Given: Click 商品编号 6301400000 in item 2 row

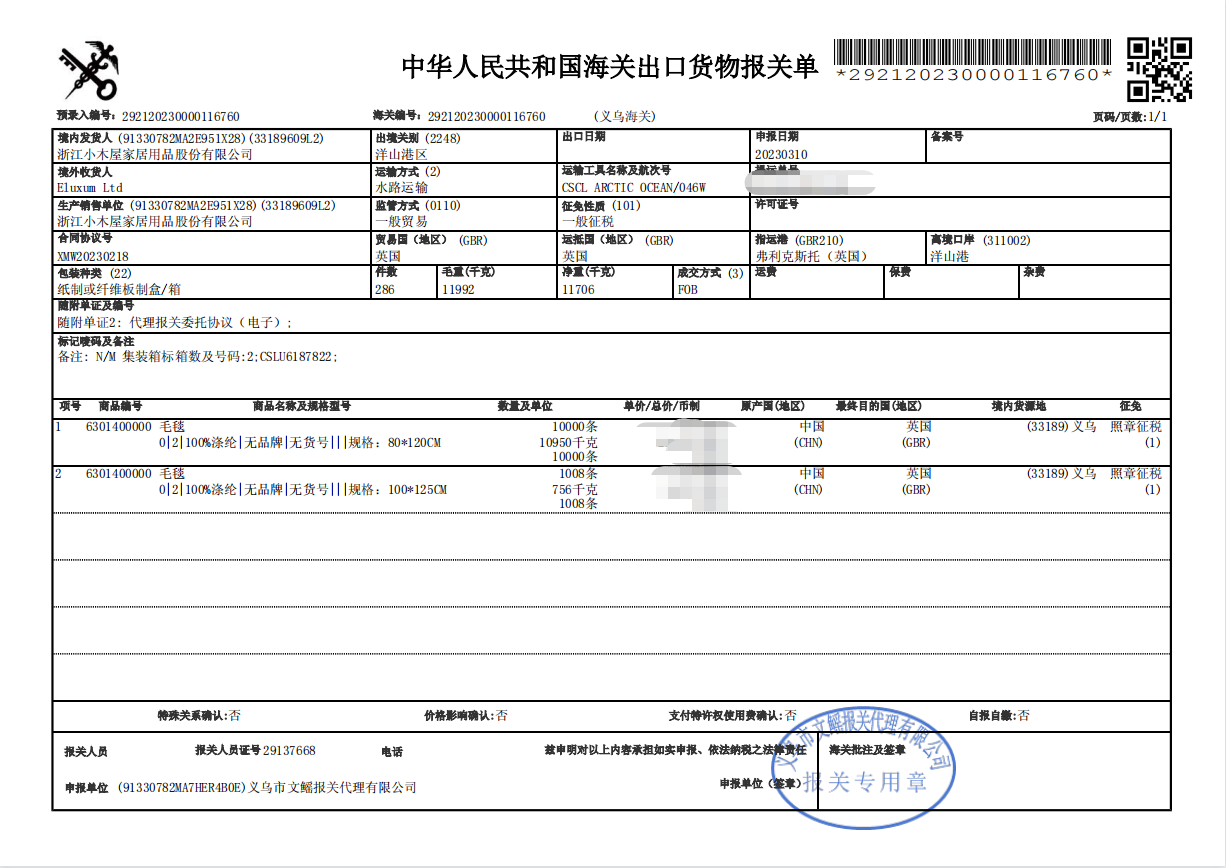Looking at the screenshot, I should [119, 473].
